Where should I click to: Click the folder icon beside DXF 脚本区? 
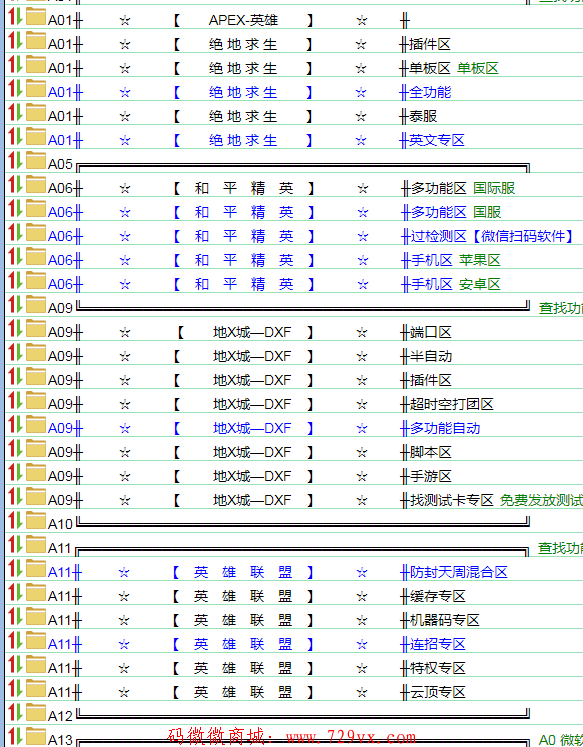click(x=35, y=448)
